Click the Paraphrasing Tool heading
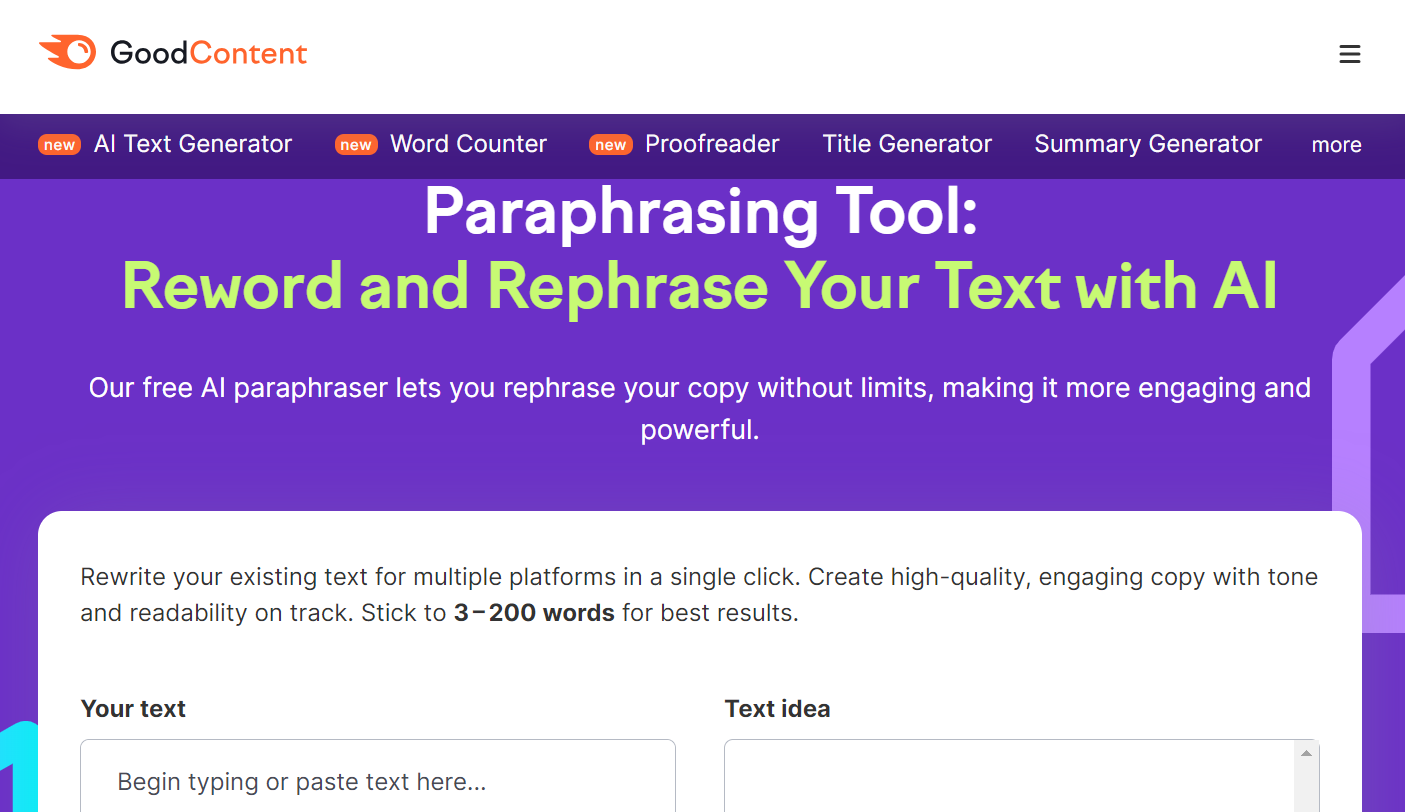The image size is (1405, 812). click(700, 212)
